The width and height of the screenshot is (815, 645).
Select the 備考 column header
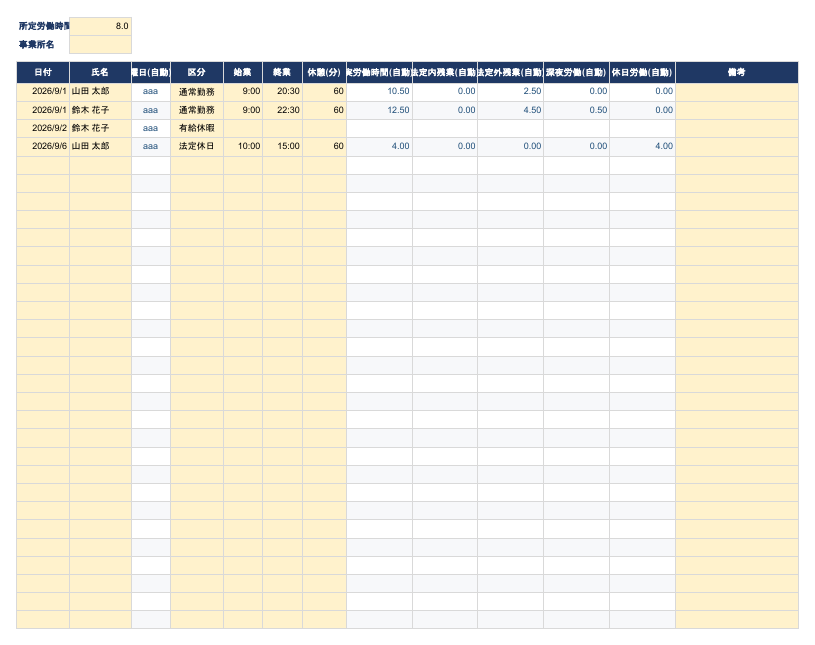click(737, 73)
